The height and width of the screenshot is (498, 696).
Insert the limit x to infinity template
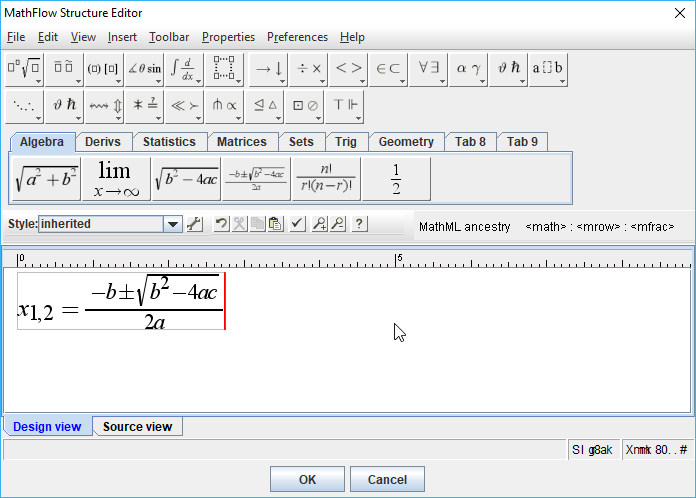tap(116, 179)
